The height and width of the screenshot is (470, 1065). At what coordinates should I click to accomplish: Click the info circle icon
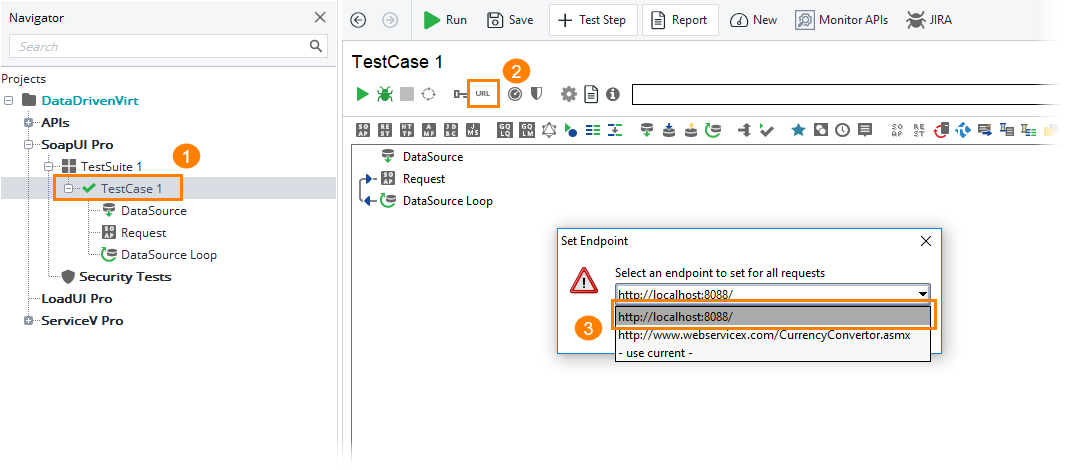[x=613, y=94]
